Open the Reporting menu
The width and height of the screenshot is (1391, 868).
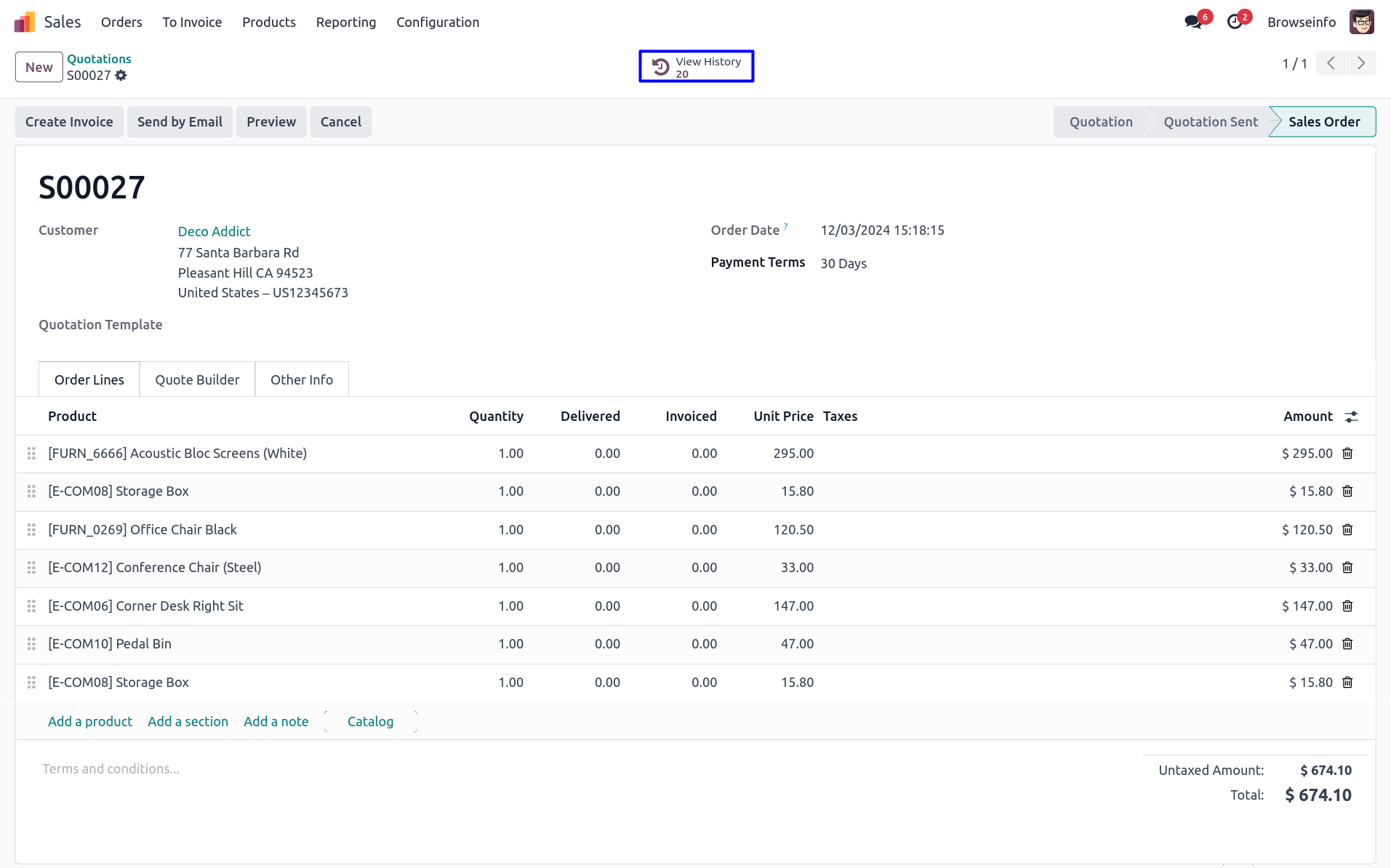pos(345,23)
